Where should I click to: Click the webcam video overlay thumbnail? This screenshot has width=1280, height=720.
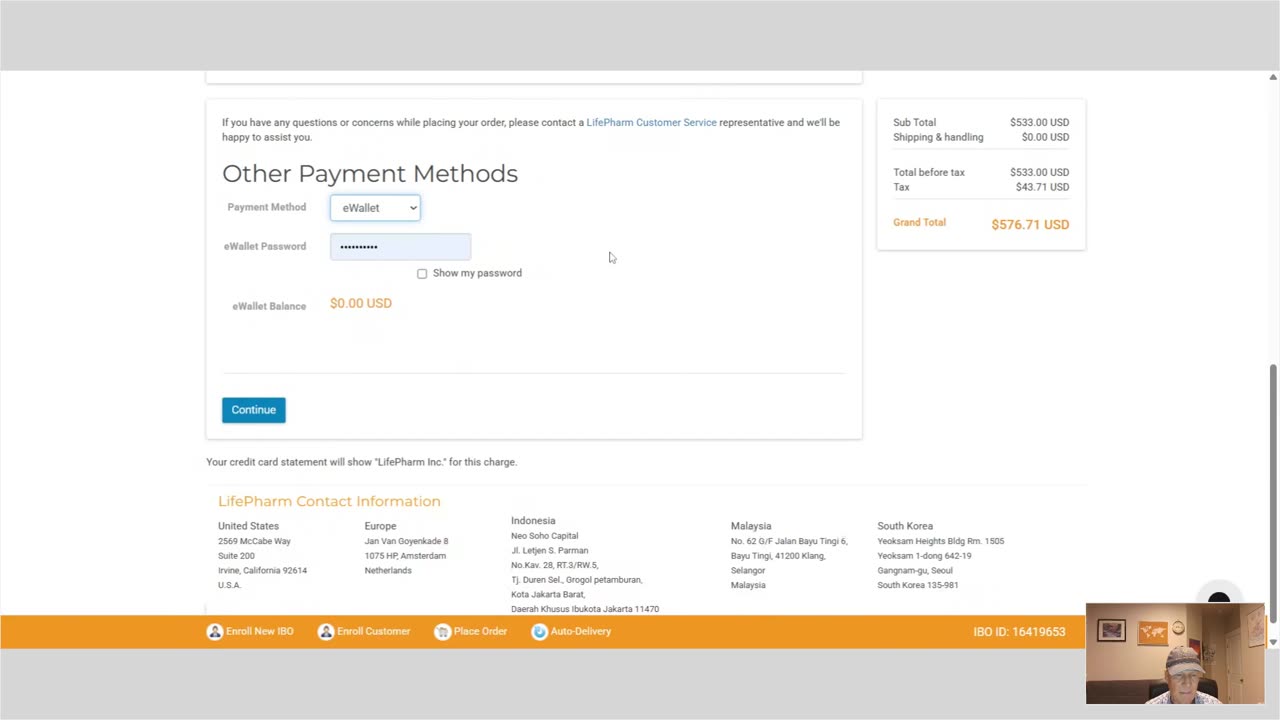(x=1175, y=654)
